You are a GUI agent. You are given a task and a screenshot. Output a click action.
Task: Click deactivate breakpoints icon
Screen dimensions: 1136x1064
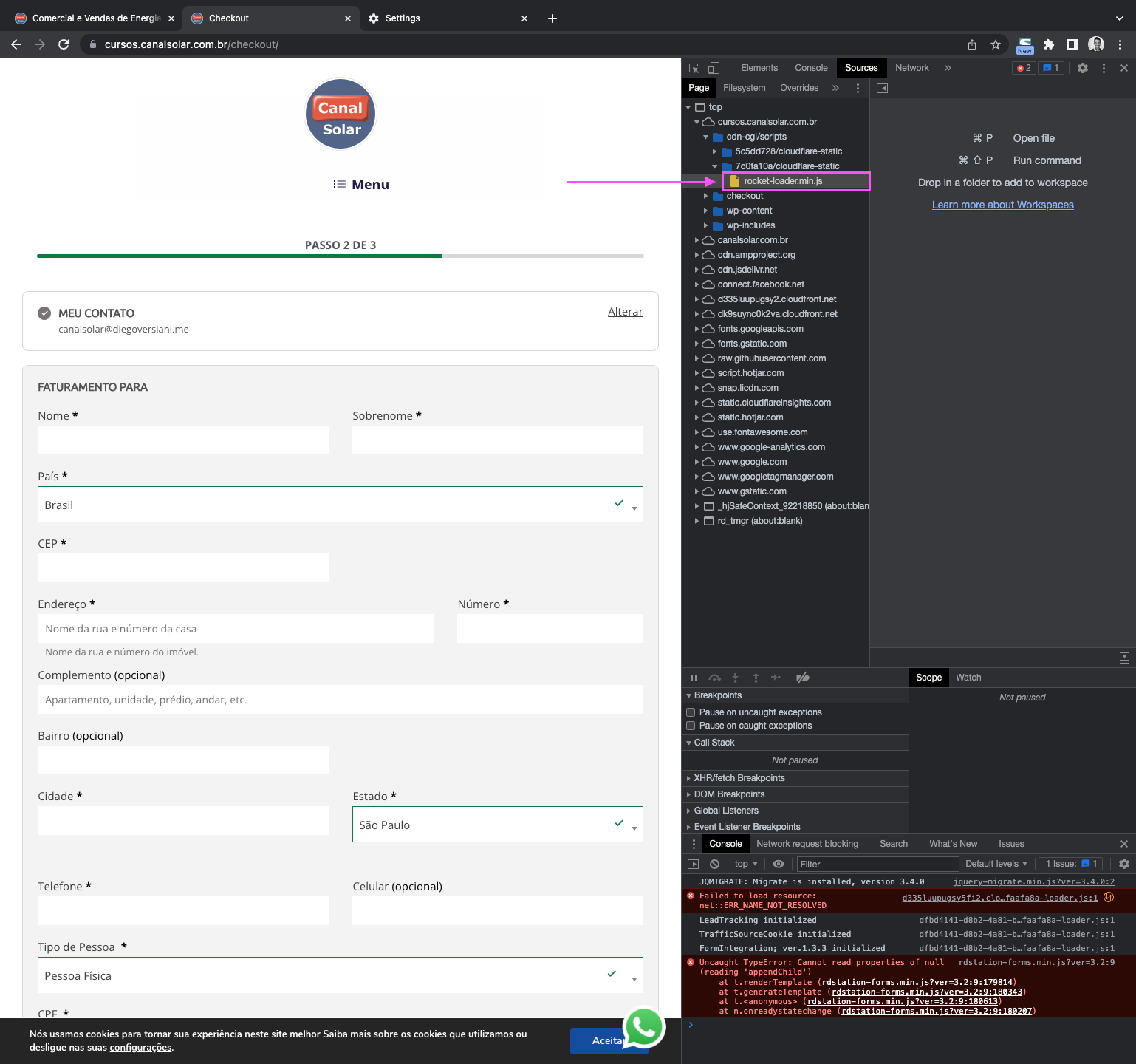point(803,678)
